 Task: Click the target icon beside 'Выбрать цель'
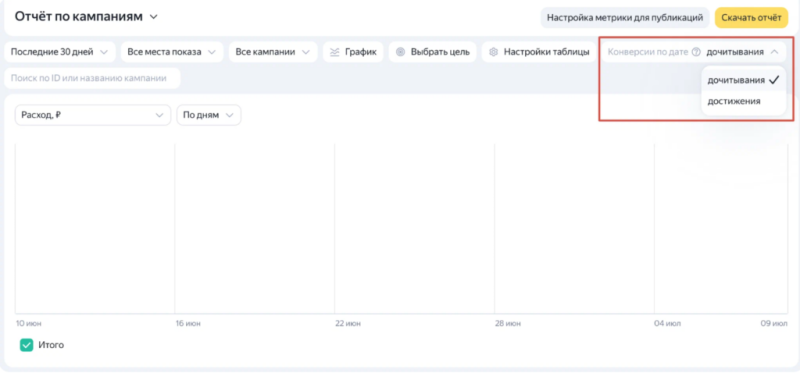[401, 52]
